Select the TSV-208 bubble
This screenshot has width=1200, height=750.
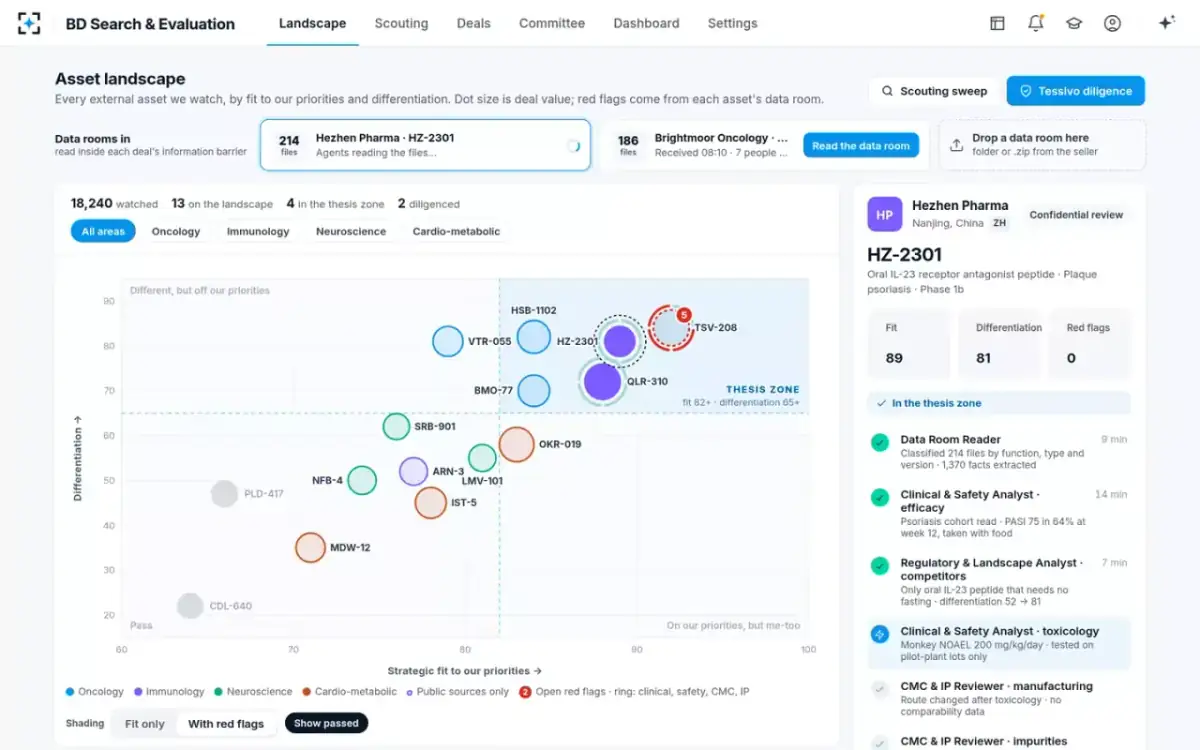click(x=670, y=327)
